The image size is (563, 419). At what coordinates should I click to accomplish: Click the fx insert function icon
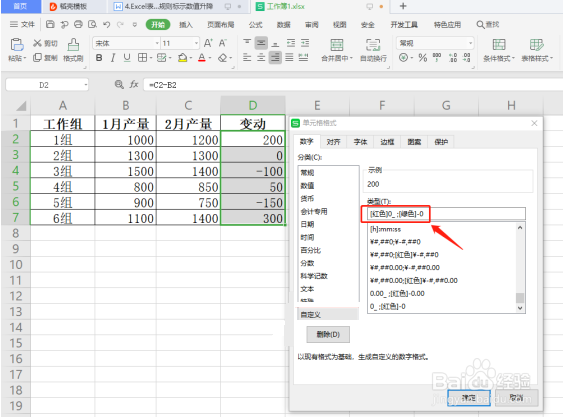pos(134,84)
